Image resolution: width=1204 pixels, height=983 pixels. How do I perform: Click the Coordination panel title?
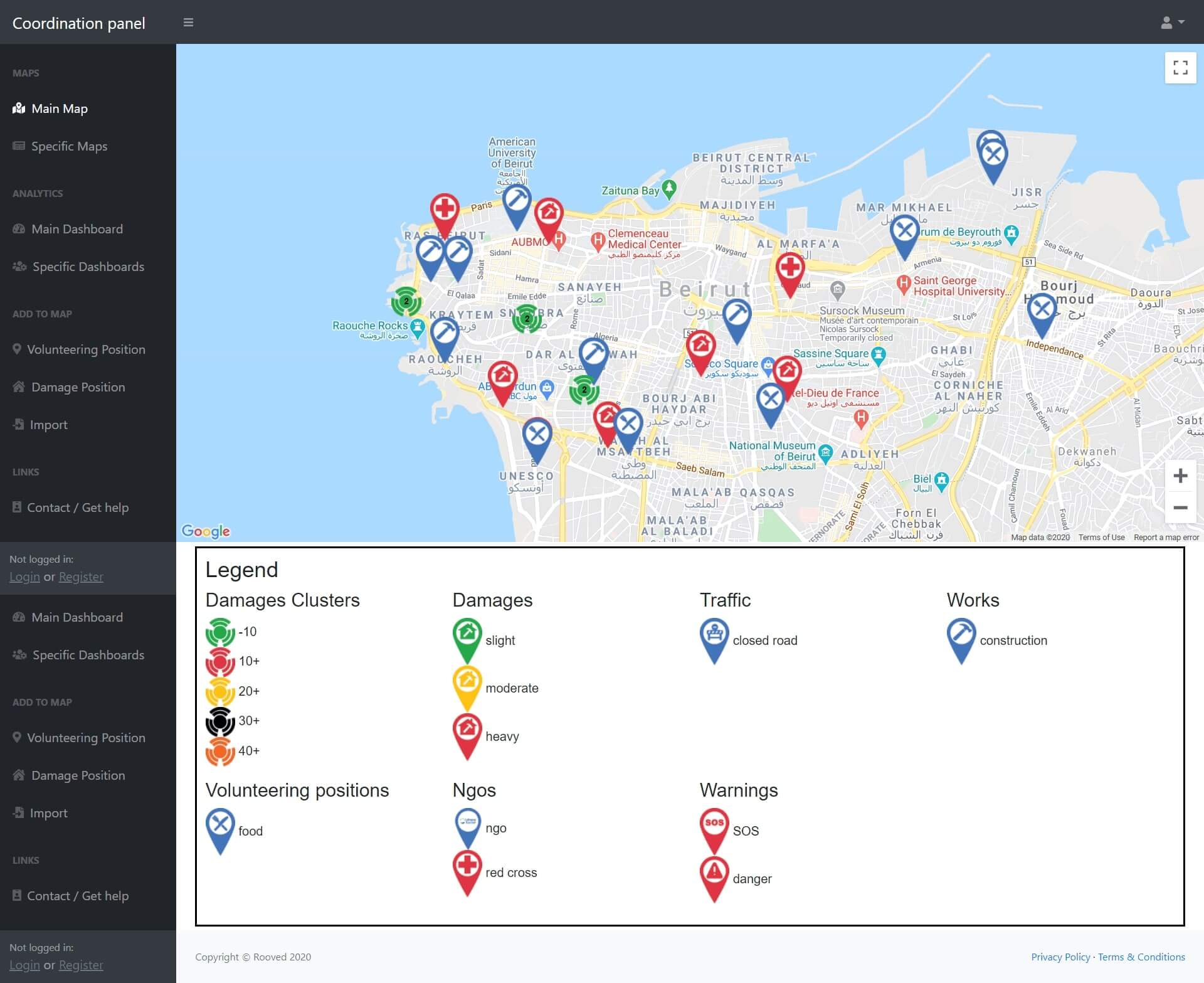coord(78,23)
